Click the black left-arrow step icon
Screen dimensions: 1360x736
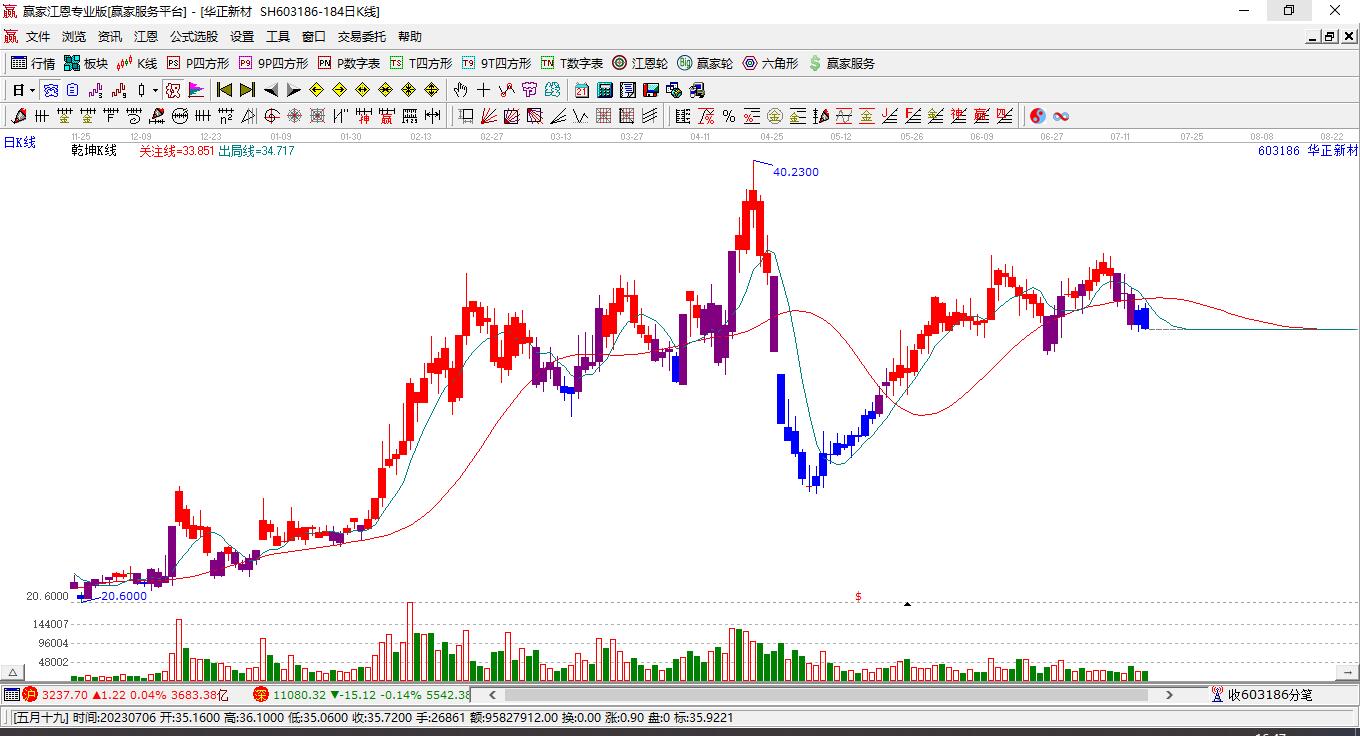(270, 90)
